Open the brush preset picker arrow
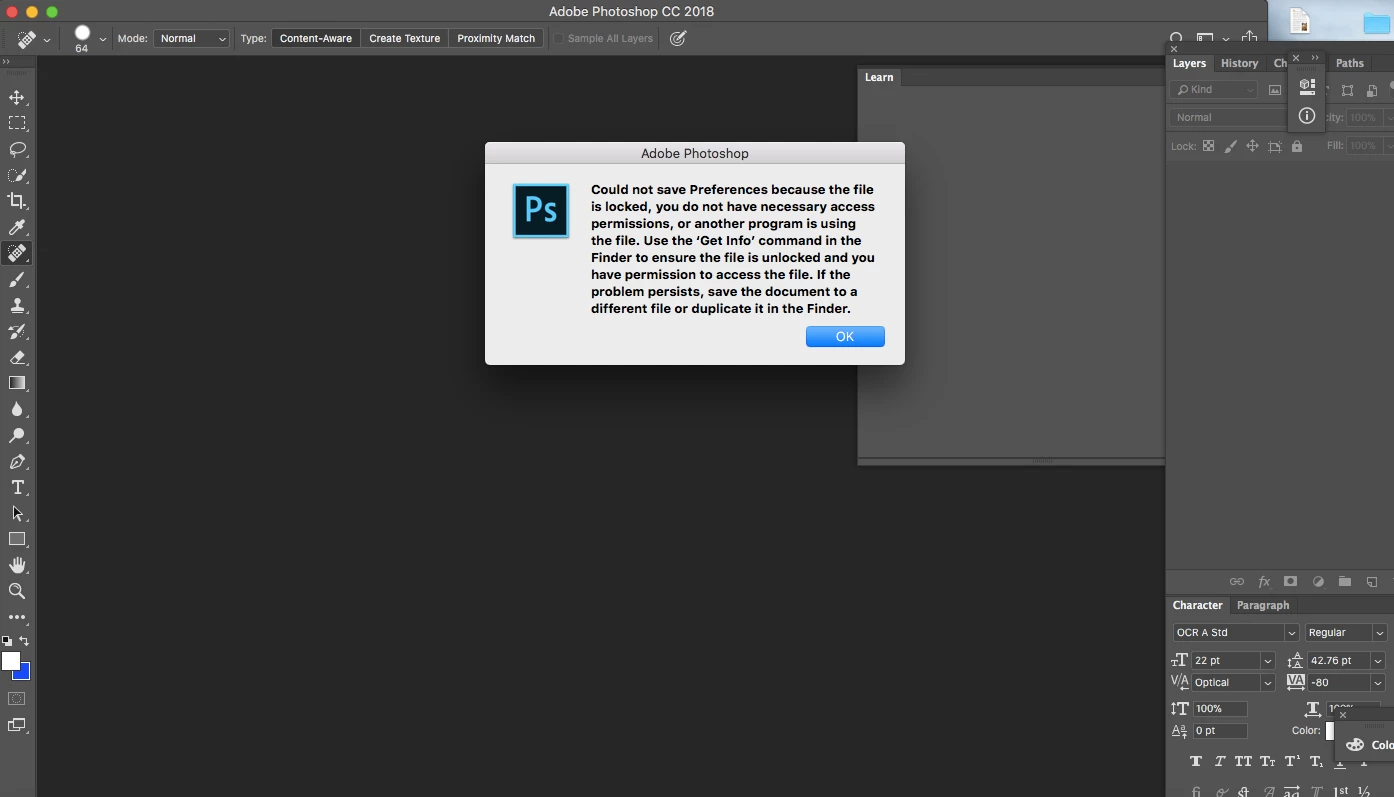Image resolution: width=1394 pixels, height=797 pixels. tap(103, 40)
